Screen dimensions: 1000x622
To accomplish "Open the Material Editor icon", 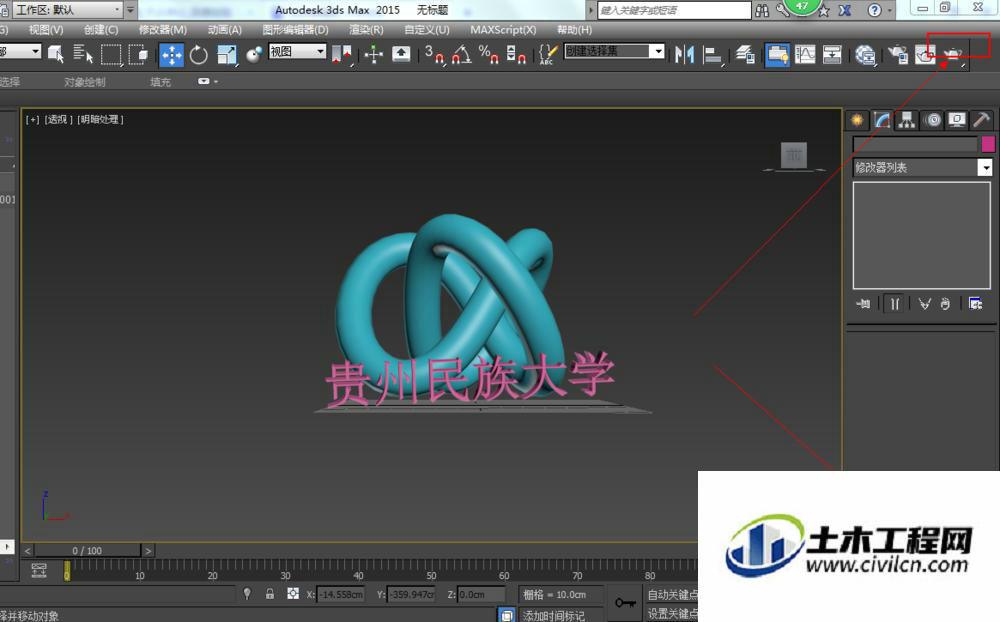I will pos(865,54).
